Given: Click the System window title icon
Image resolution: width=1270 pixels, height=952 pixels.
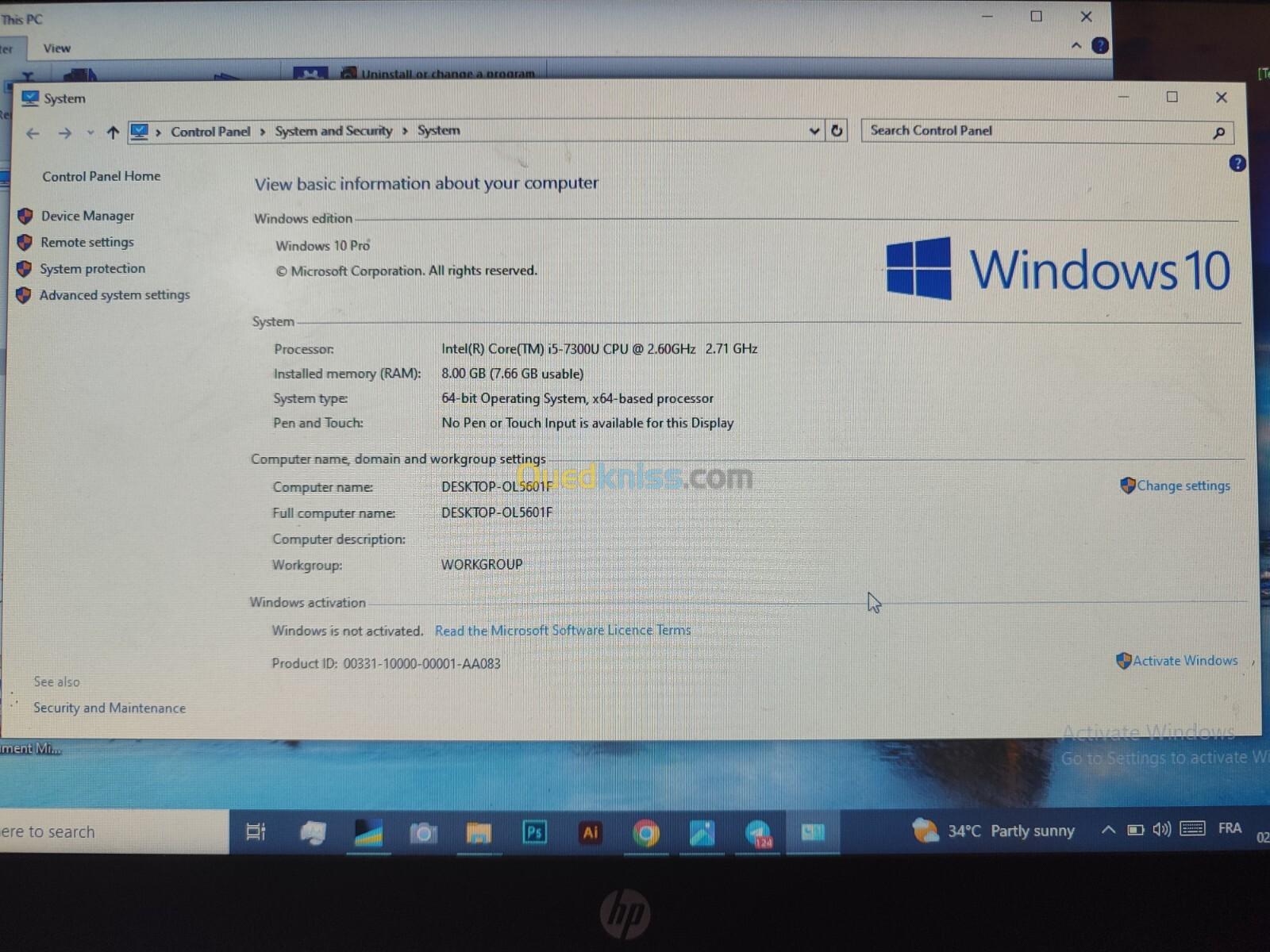Looking at the screenshot, I should click(x=30, y=98).
